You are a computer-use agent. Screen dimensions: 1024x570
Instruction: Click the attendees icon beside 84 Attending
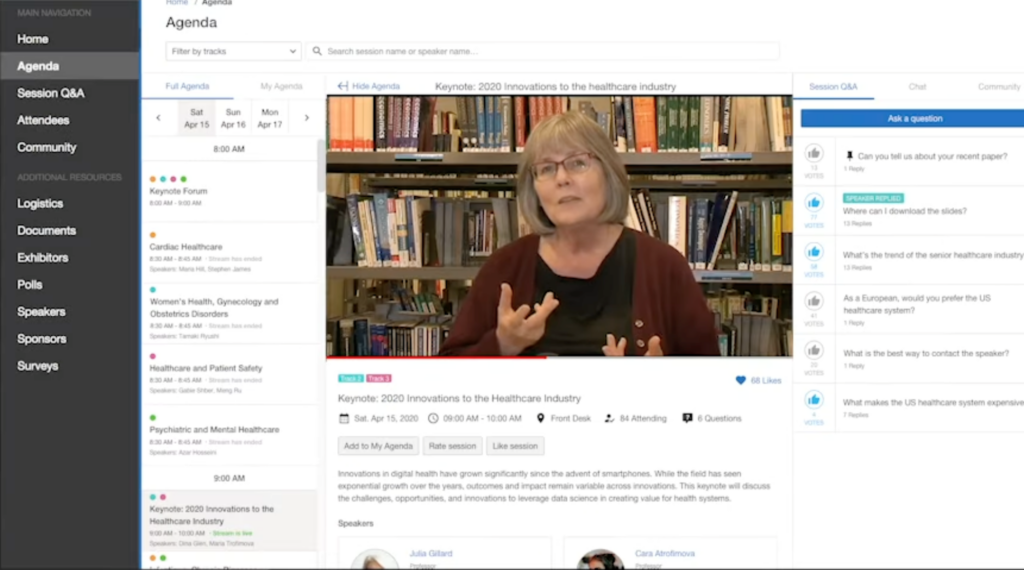[609, 419]
